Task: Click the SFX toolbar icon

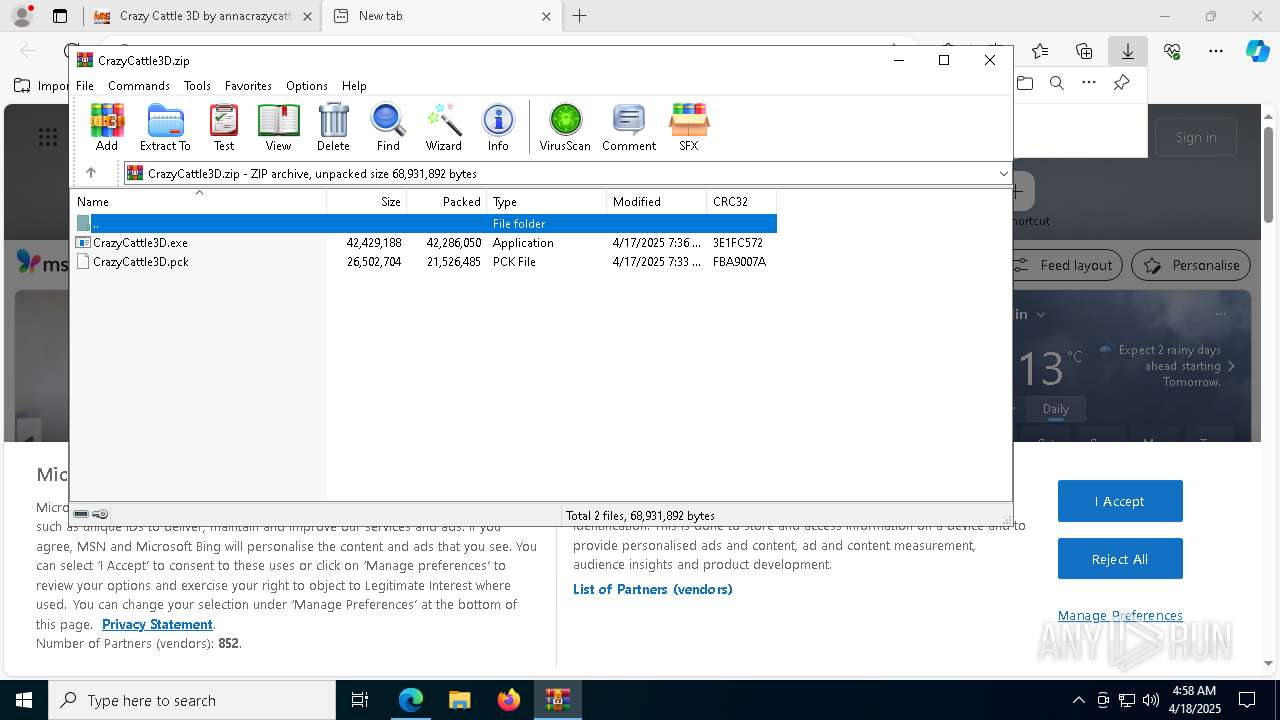Action: pyautogui.click(x=689, y=127)
